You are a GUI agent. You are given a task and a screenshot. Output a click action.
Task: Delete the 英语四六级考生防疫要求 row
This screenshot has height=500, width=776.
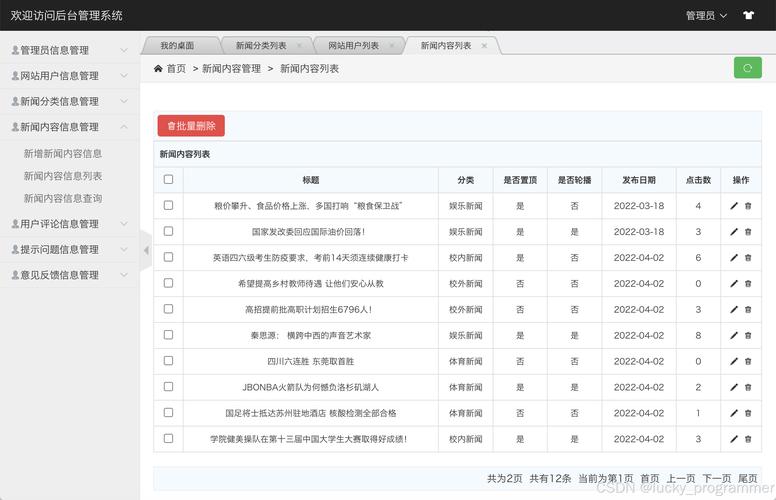point(748,257)
